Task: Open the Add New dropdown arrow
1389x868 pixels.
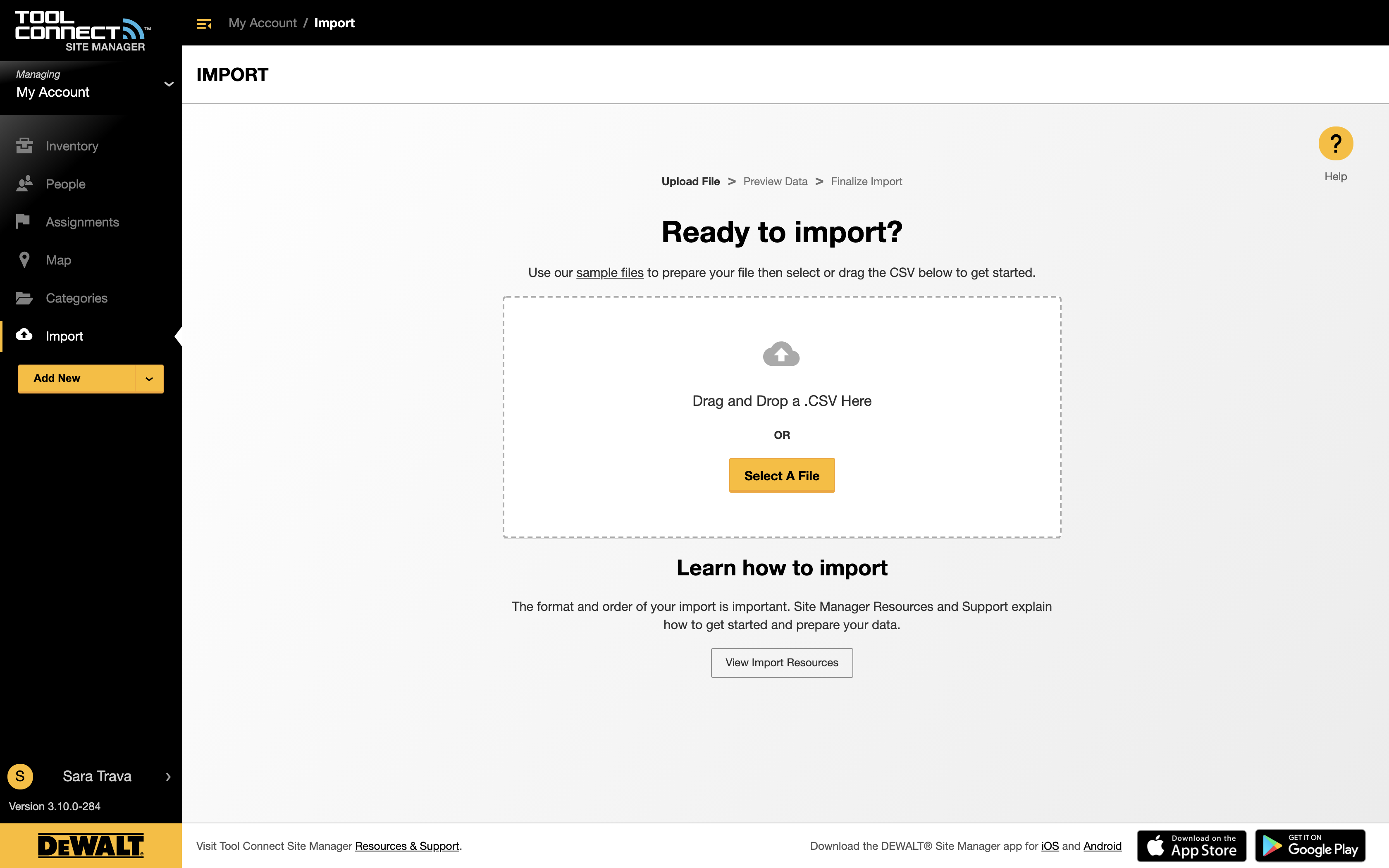Action: point(149,379)
